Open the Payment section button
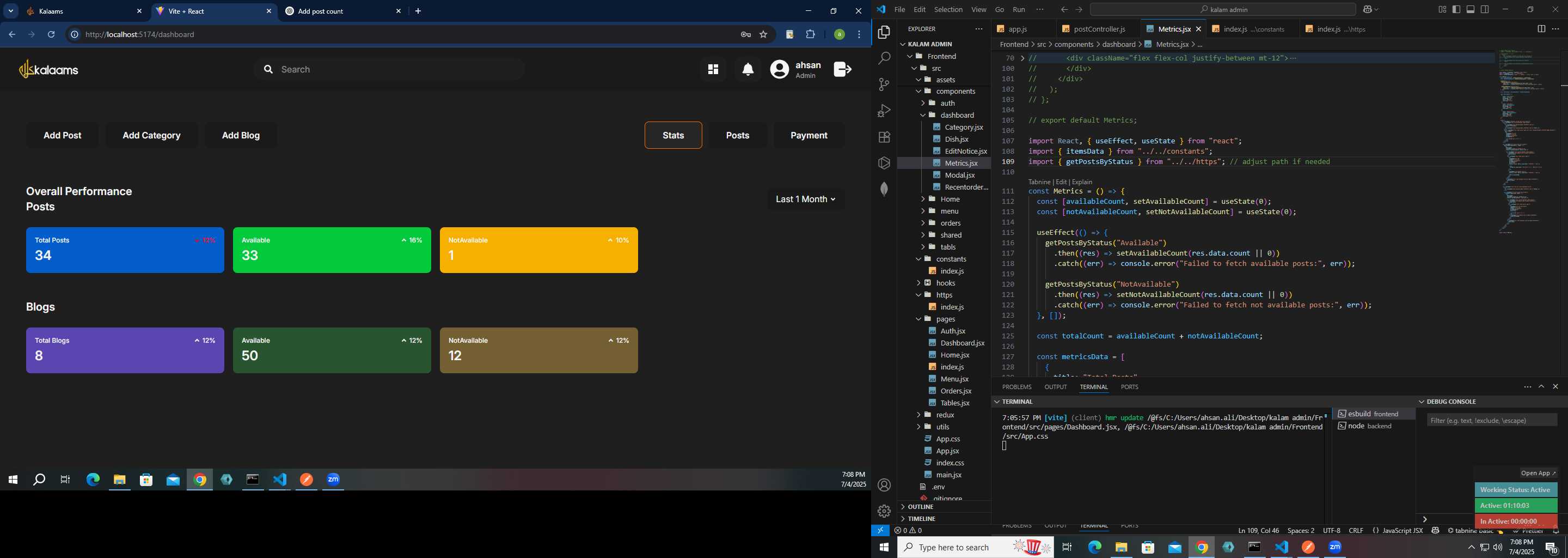The height and width of the screenshot is (558, 1568). click(808, 135)
